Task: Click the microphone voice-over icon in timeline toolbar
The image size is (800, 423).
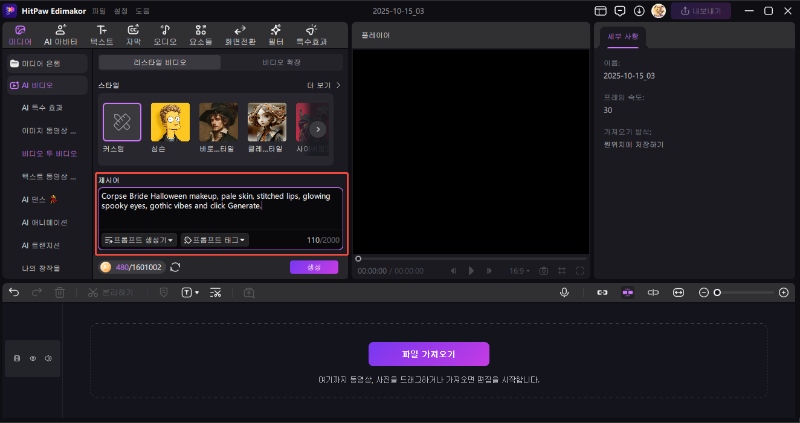Action: pos(564,292)
